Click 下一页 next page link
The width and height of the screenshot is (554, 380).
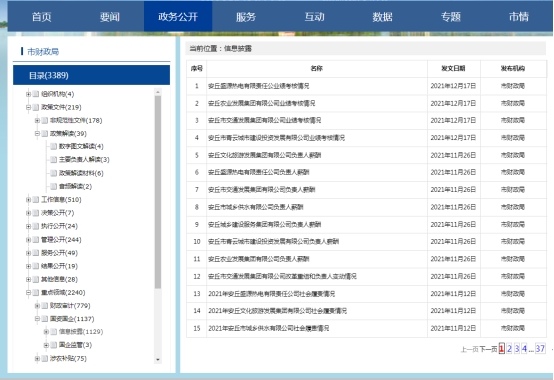(x=488, y=349)
